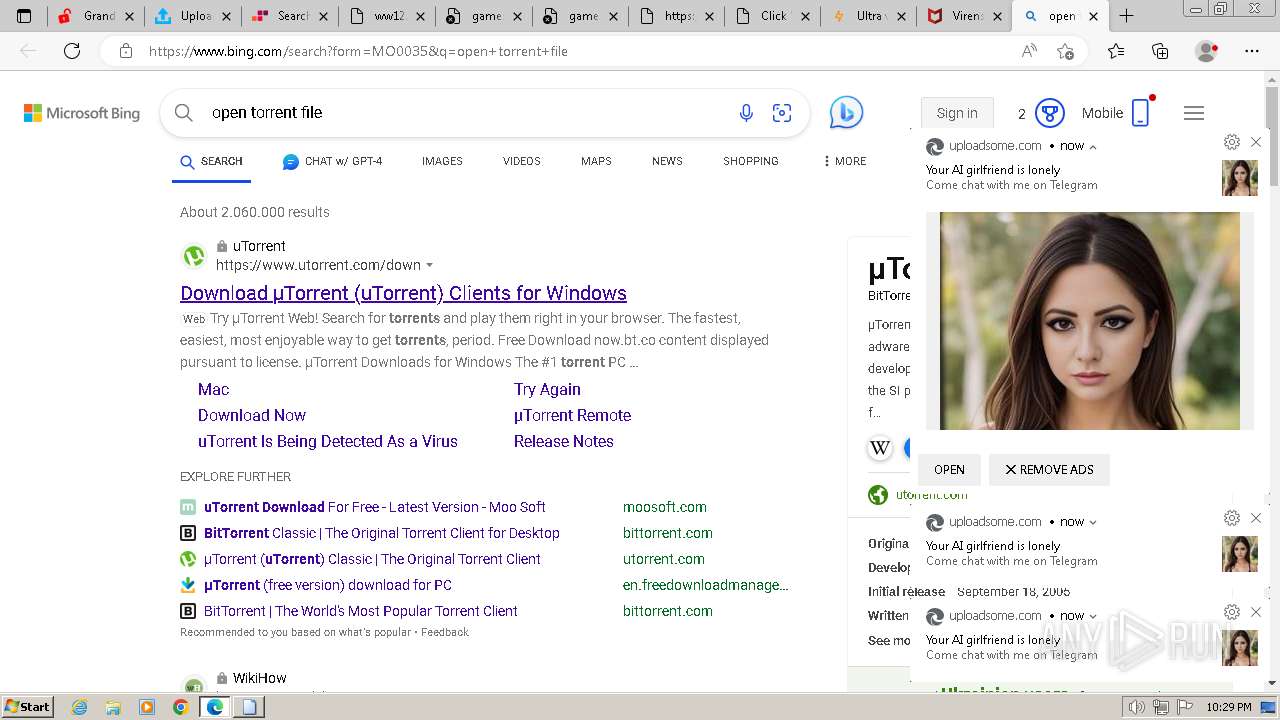Open dropdown arrow beside utorrent.com URL
This screenshot has height=720, width=1280.
point(430,265)
